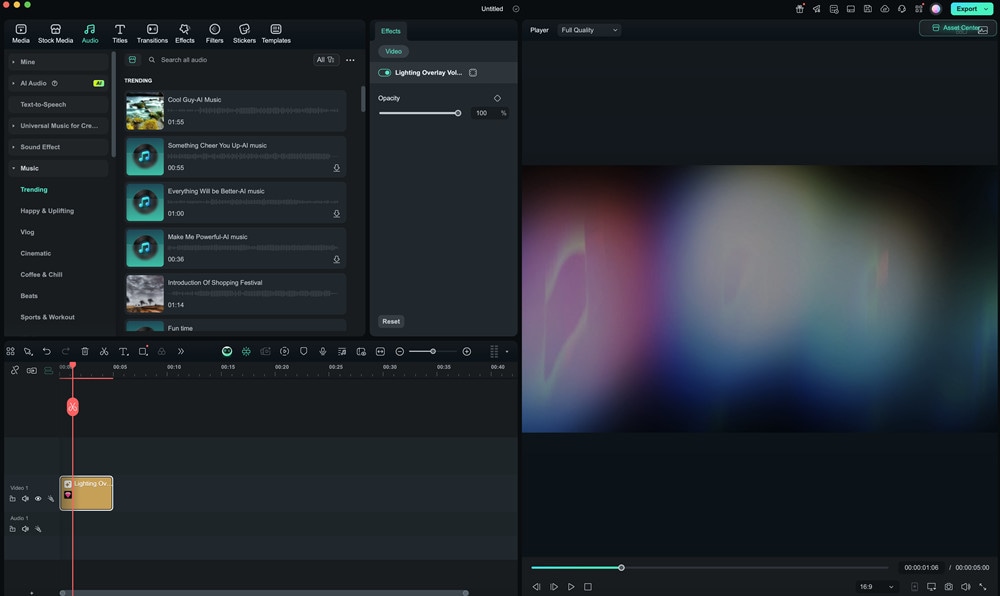Adjust the Opacity slider handle
This screenshot has width=1000, height=596.
[x=458, y=113]
